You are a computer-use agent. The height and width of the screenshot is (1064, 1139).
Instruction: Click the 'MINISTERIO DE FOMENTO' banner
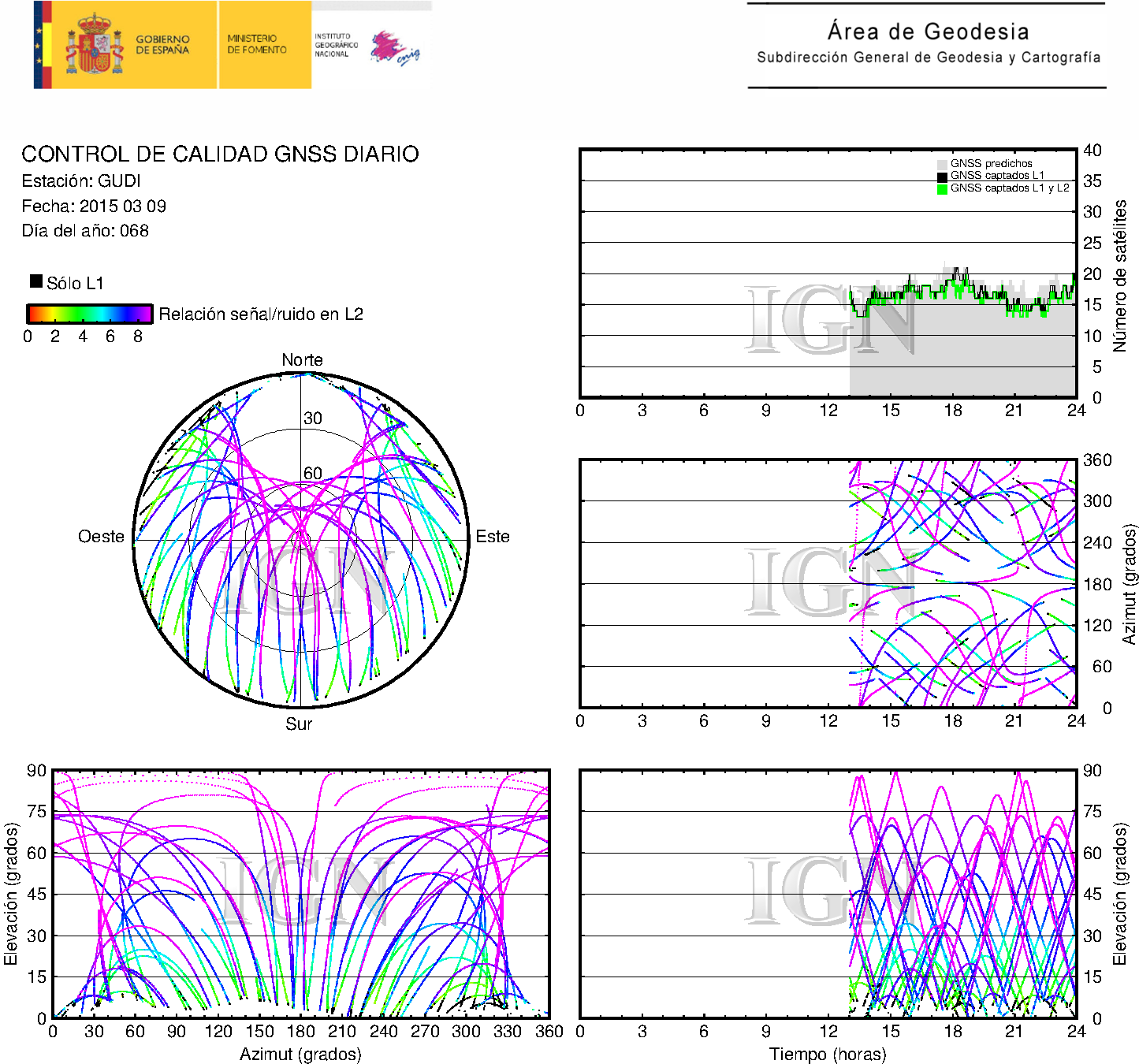click(x=257, y=44)
